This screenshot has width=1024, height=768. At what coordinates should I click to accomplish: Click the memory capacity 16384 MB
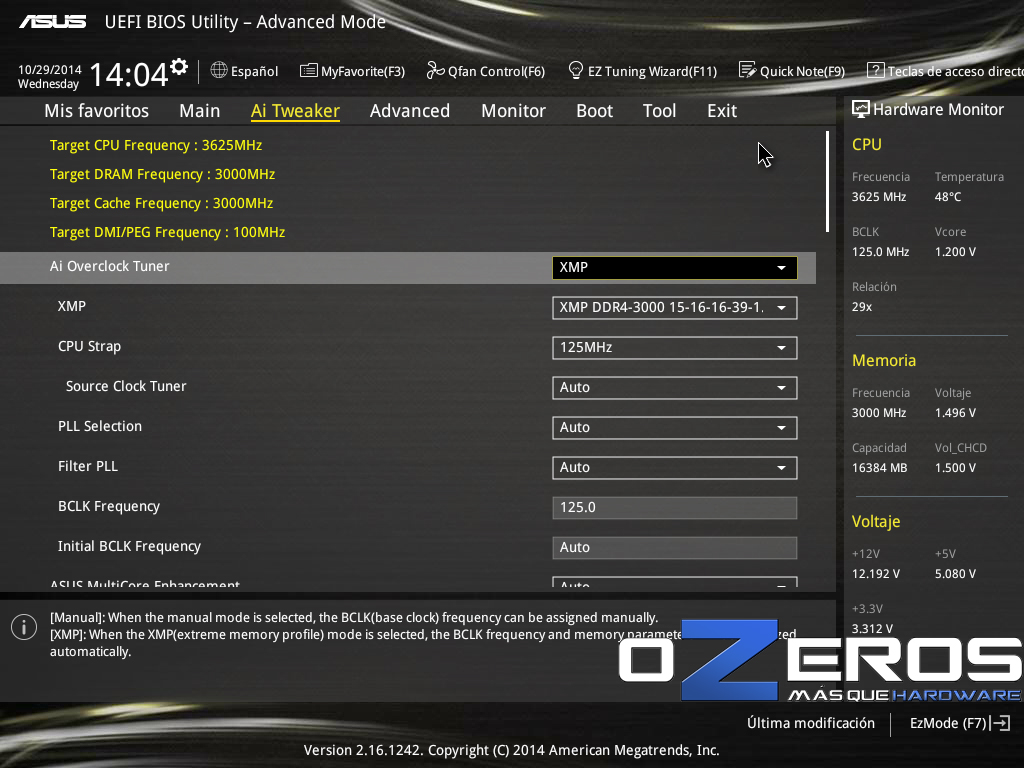pyautogui.click(x=880, y=468)
